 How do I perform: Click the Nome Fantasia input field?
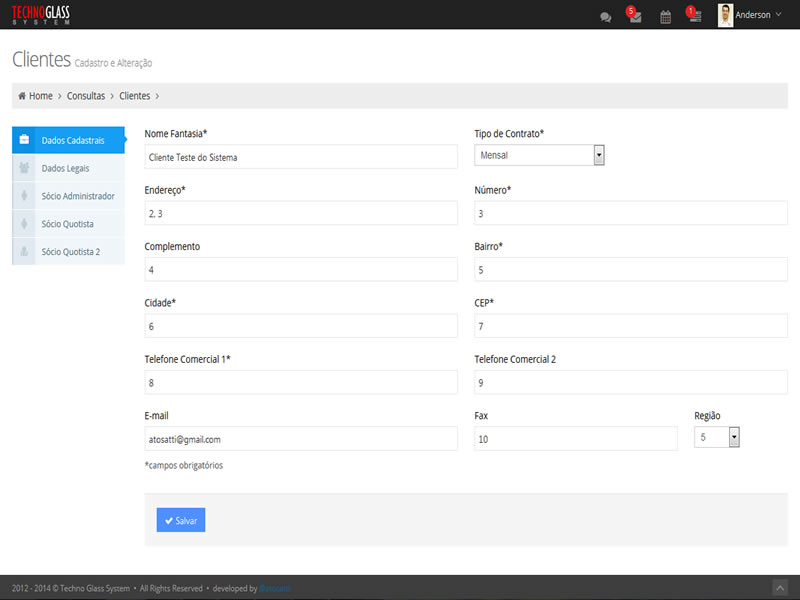tap(300, 157)
